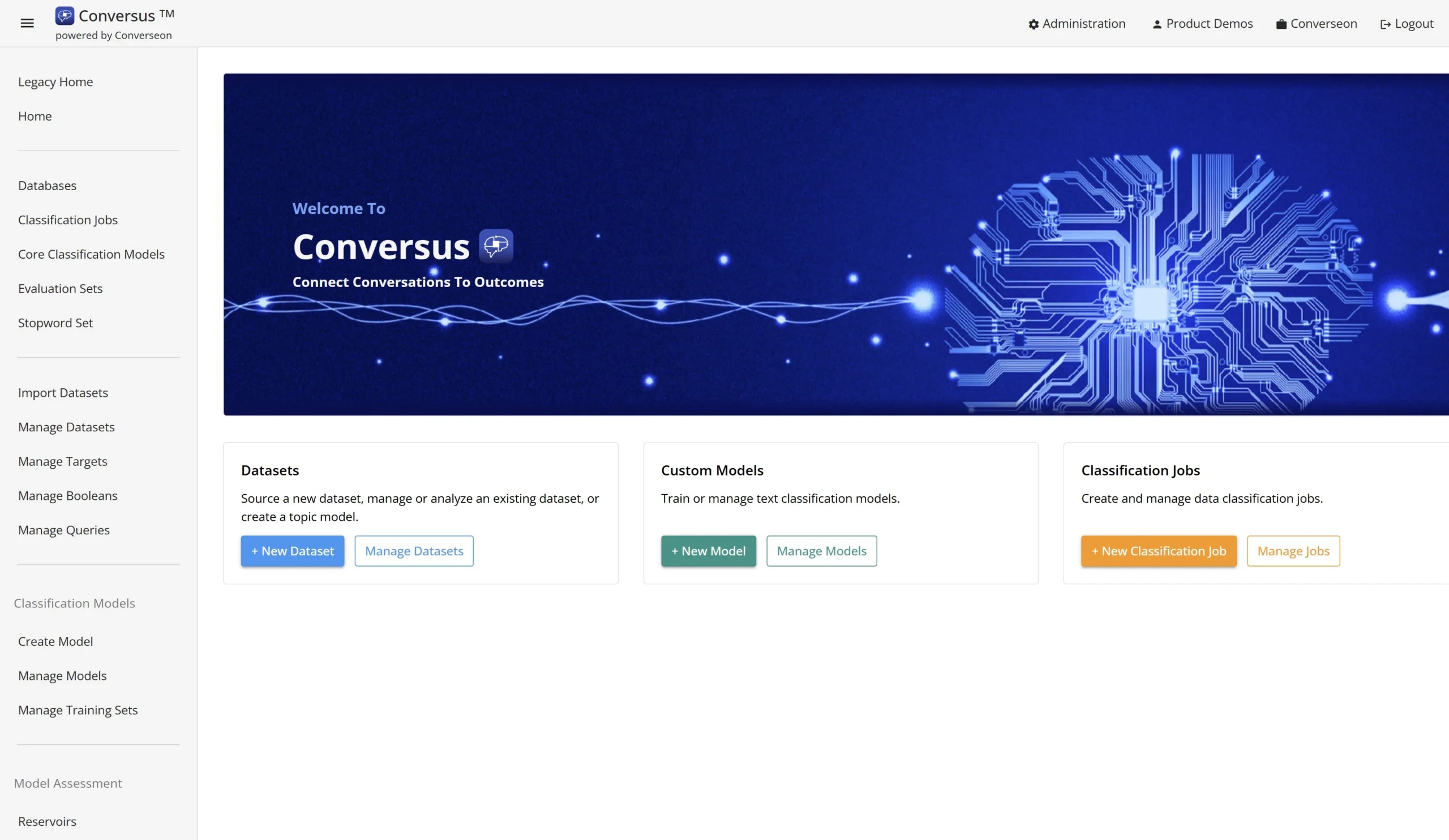Click the Product Demos user icon

(x=1157, y=24)
